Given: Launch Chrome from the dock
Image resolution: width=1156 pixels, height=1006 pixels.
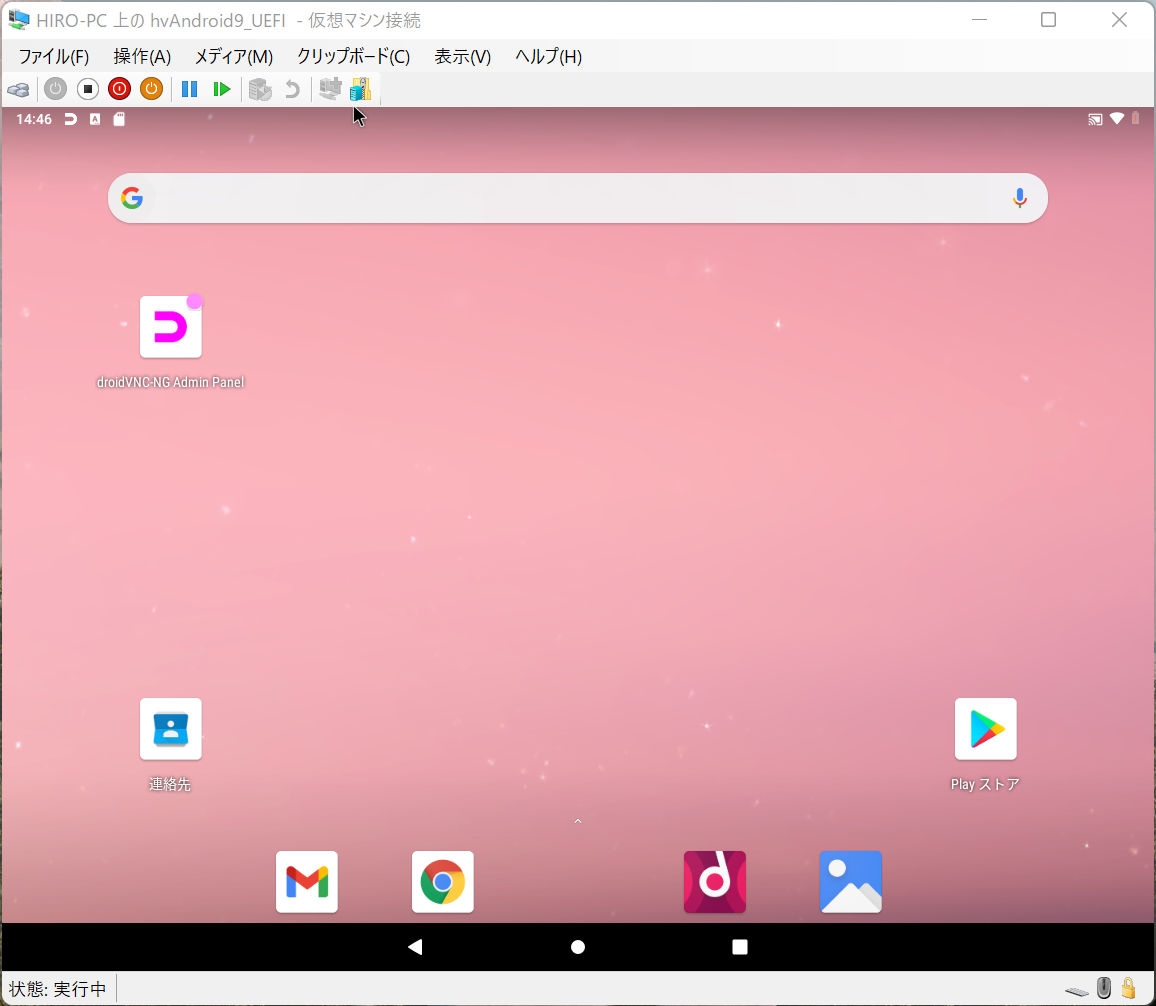Looking at the screenshot, I should click(x=442, y=882).
